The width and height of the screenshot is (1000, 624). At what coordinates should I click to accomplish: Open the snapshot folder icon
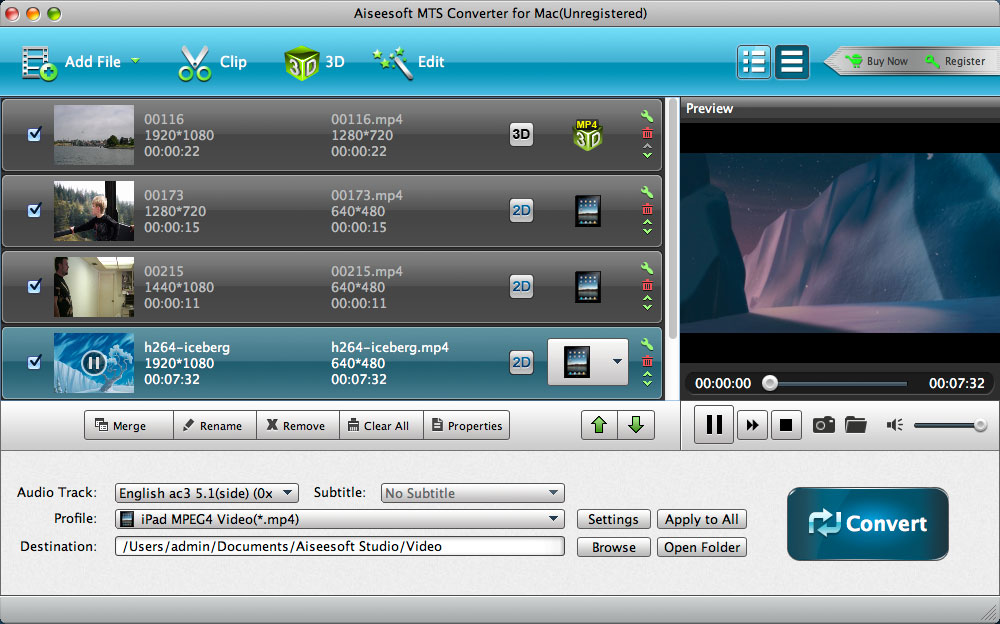(x=855, y=425)
